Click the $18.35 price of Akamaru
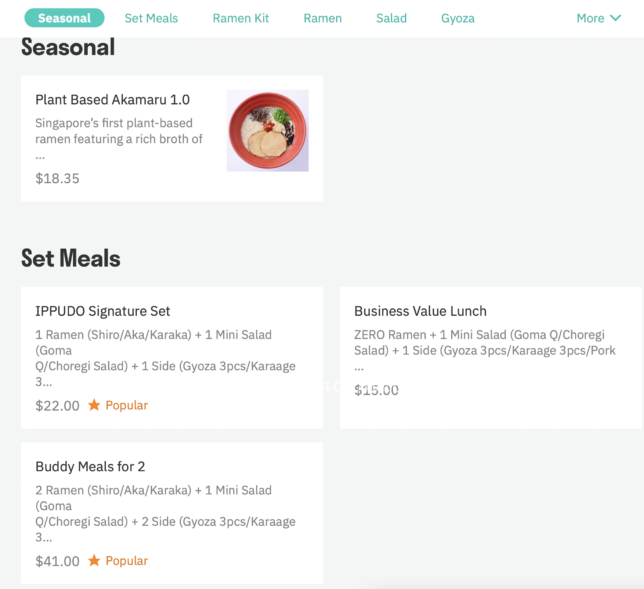Screen dimensions: 644x589 [57, 178]
